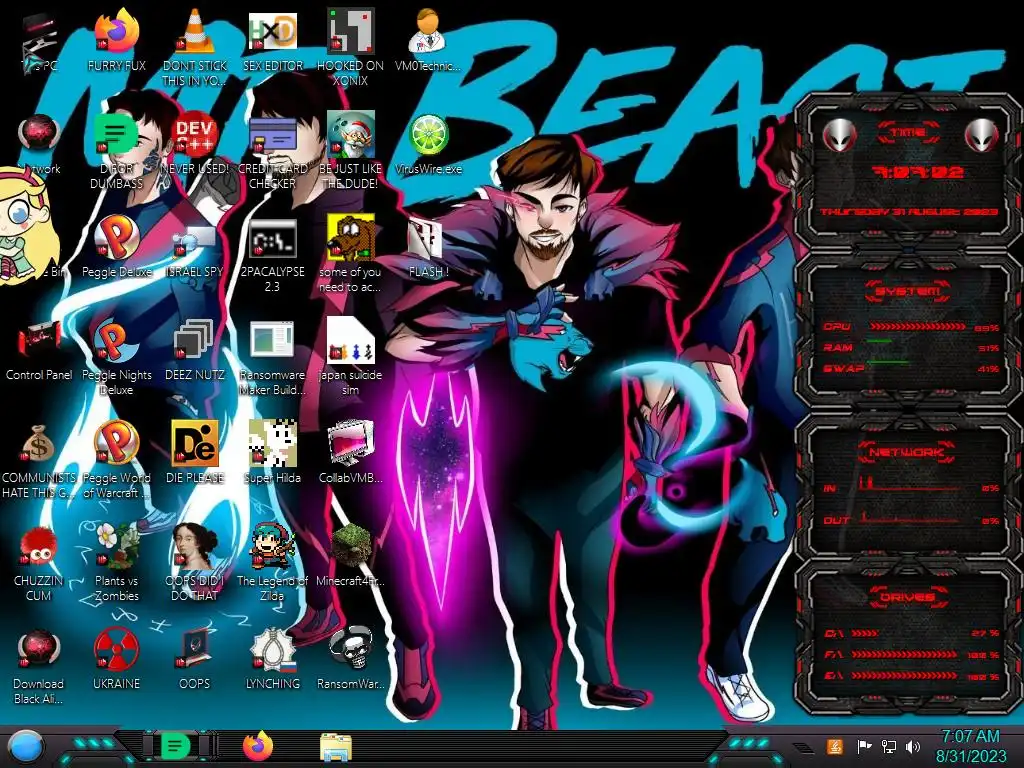Image resolution: width=1024 pixels, height=768 pixels.
Task: Open the Minecraft4Fr... grass block icon
Action: 350,547
